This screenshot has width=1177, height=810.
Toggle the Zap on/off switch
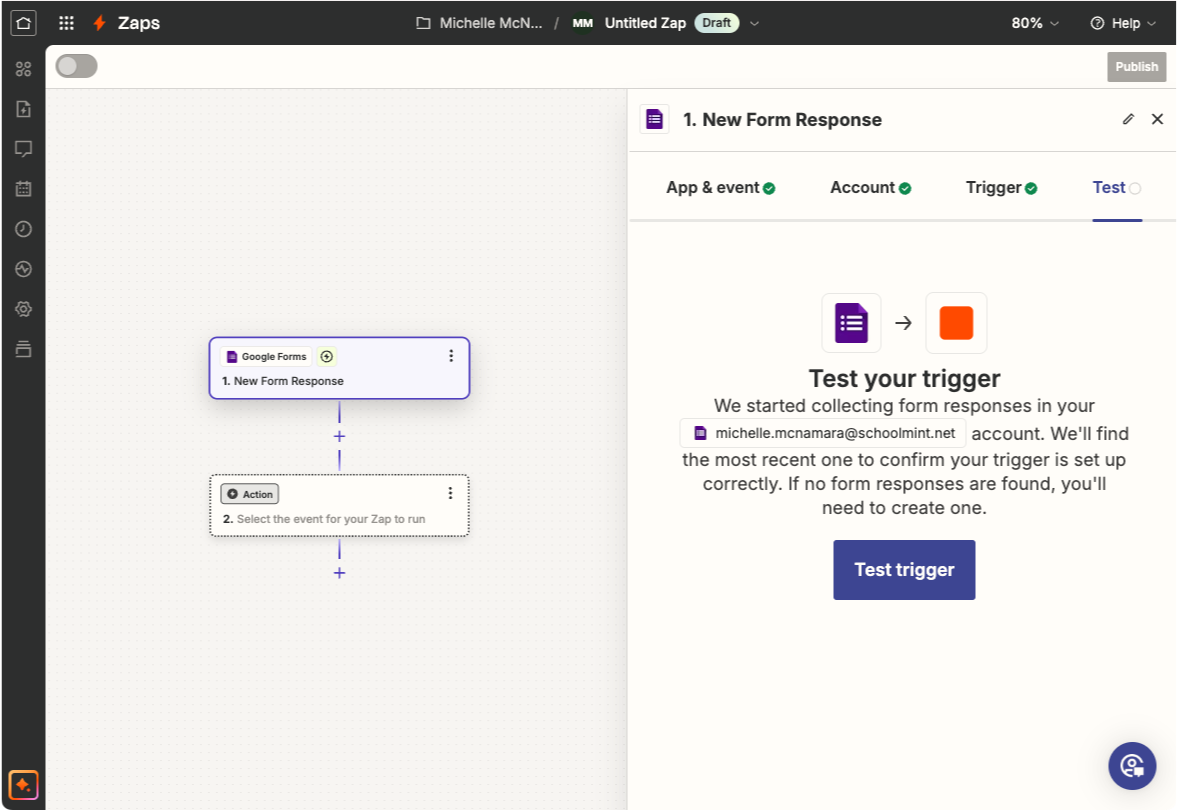(77, 66)
